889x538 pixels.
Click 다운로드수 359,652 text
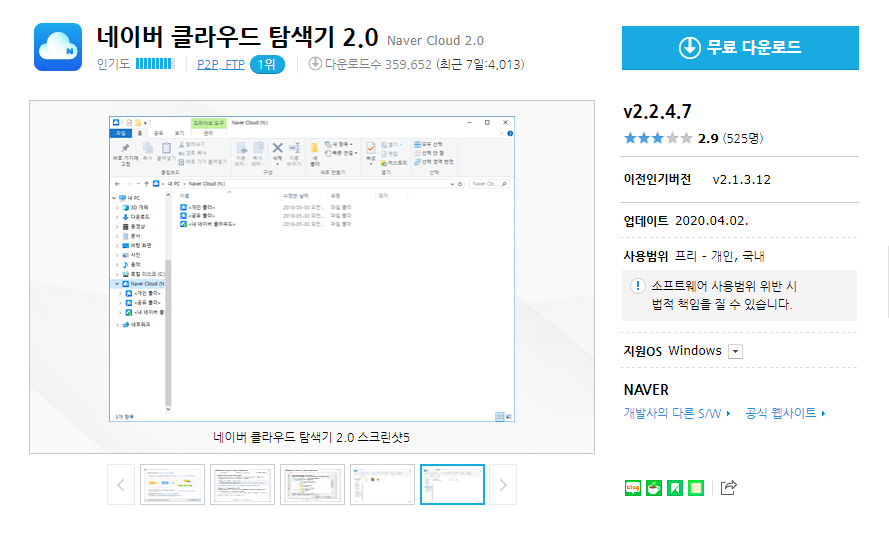[378, 64]
